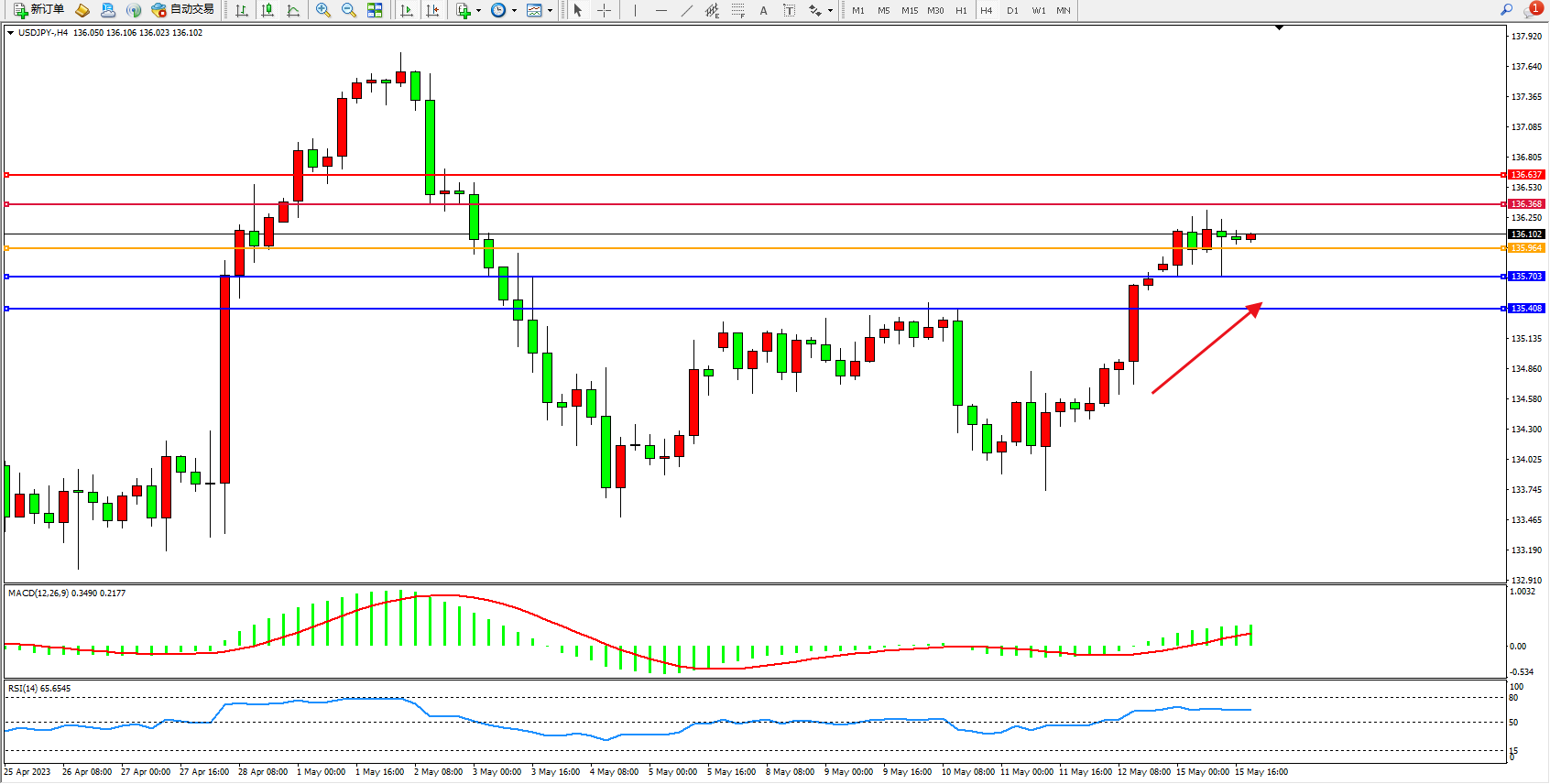Switch chart to candlestick mode

click(267, 10)
